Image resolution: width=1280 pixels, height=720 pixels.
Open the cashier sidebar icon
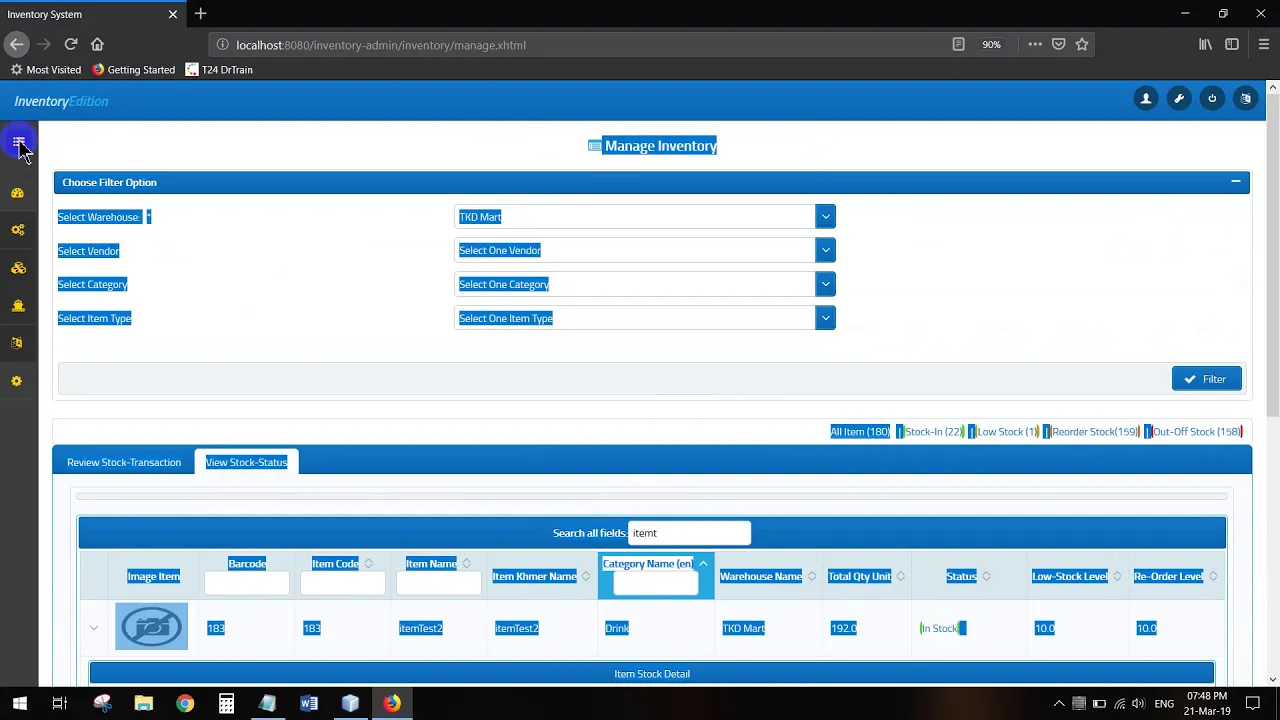pyautogui.click(x=17, y=306)
